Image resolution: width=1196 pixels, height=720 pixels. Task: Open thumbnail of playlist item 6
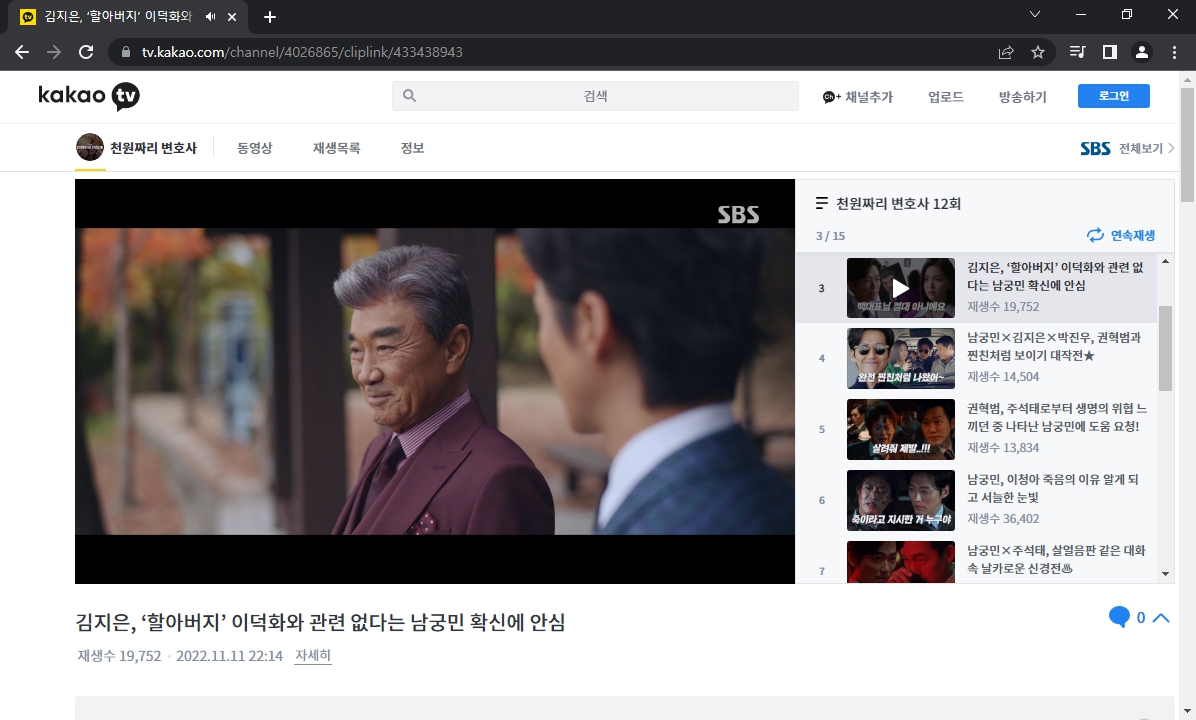(x=901, y=500)
